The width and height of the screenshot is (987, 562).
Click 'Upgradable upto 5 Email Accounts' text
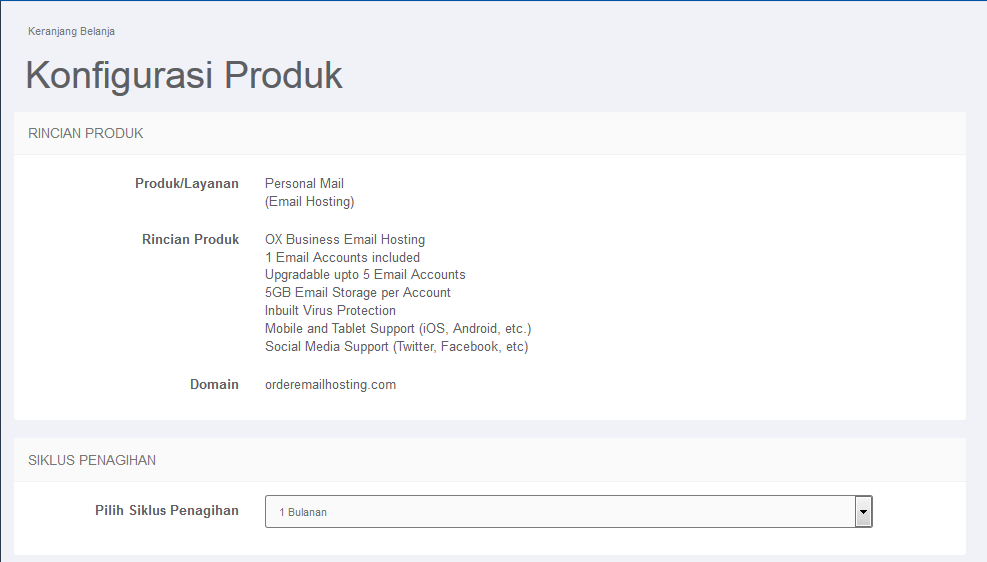point(365,275)
